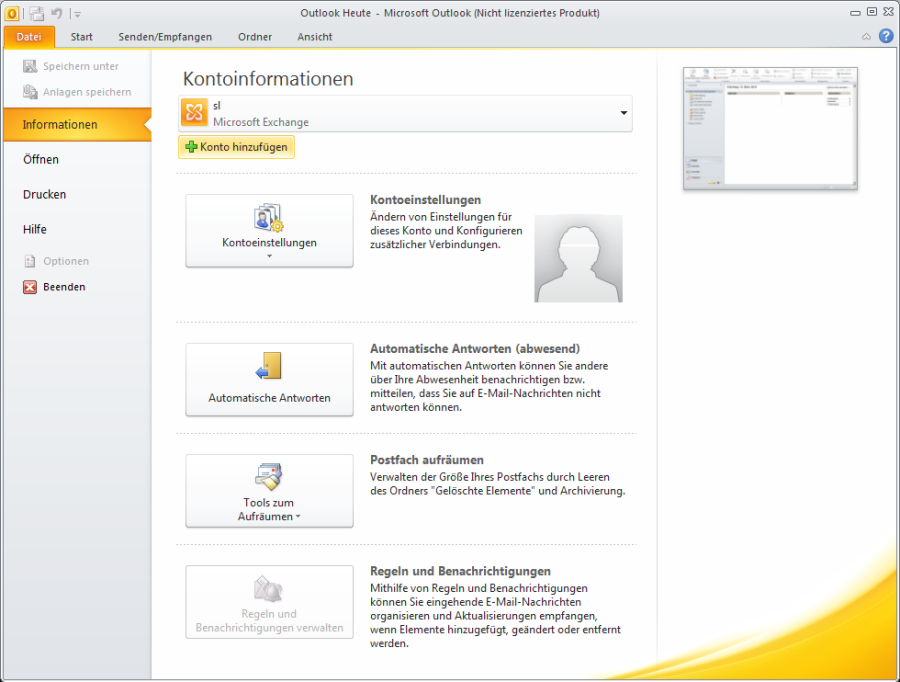Switch to the Senden/Empfangen tab
Viewport: 900px width, 682px height.
(x=165, y=37)
